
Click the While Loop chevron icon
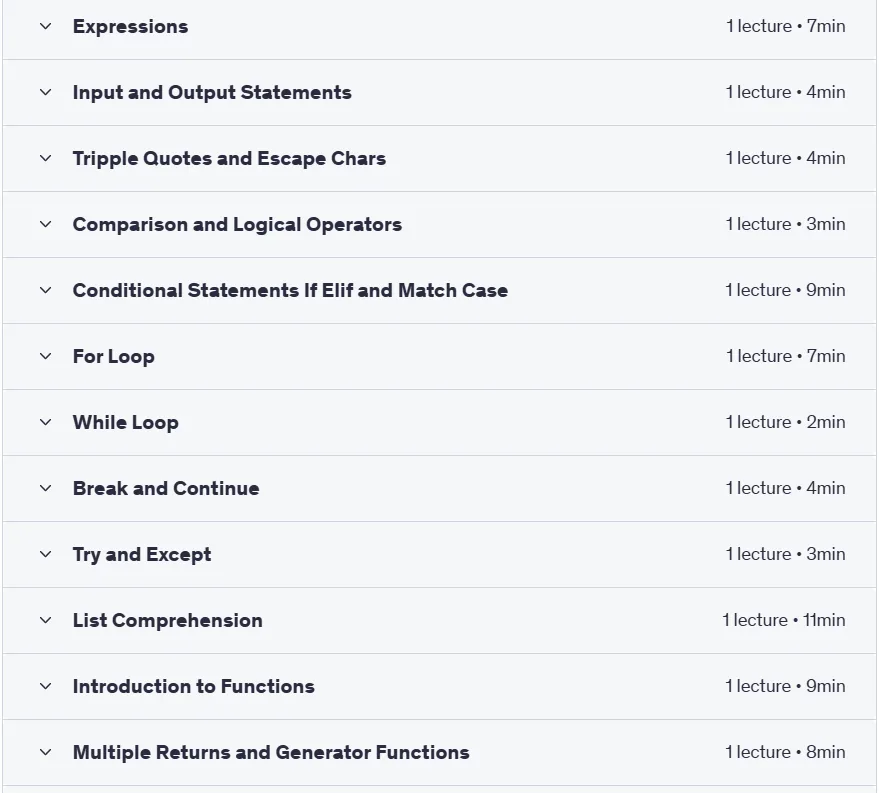(46, 423)
